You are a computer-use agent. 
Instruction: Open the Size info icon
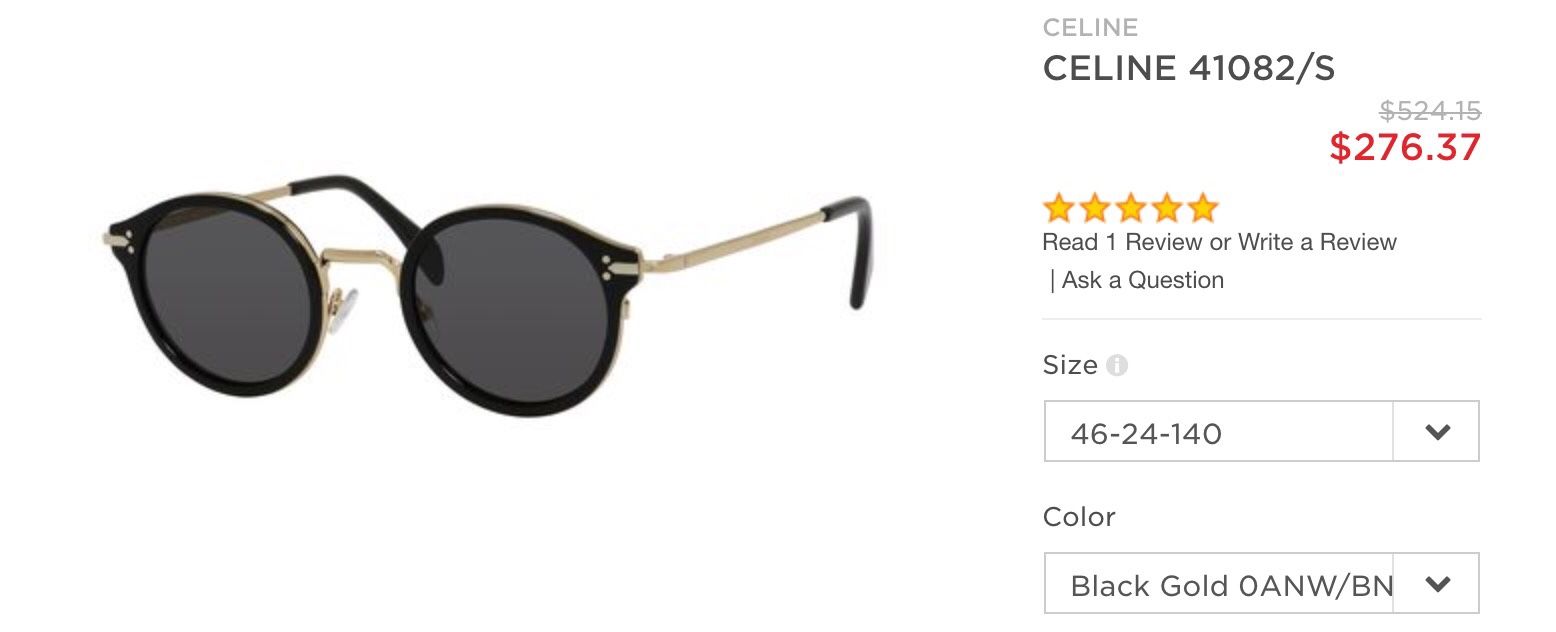click(1117, 366)
